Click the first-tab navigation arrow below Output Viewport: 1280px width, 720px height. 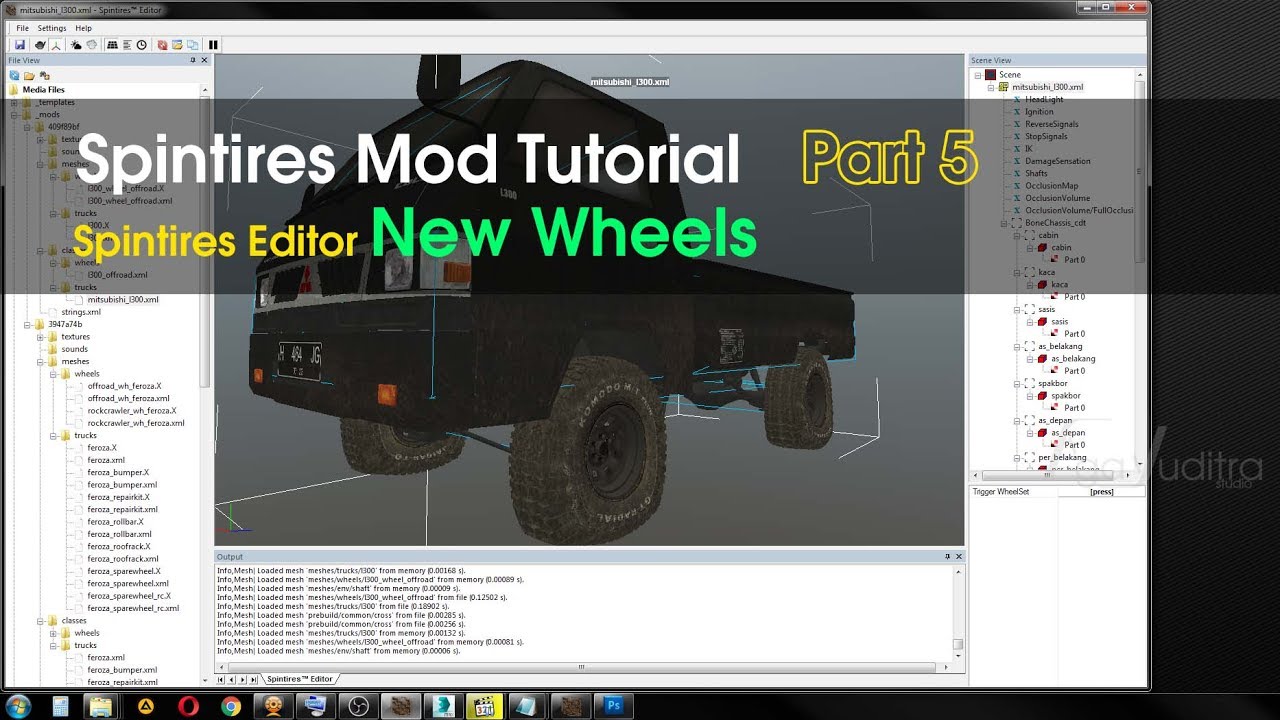pyautogui.click(x=221, y=679)
